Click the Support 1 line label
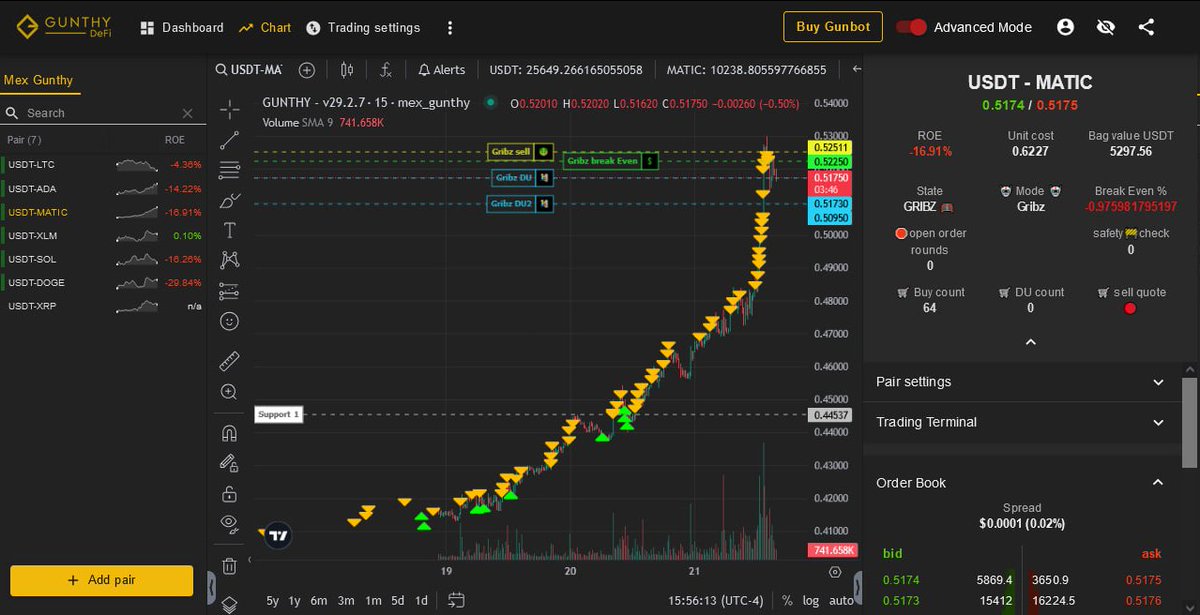1200x615 pixels. pyautogui.click(x=279, y=414)
